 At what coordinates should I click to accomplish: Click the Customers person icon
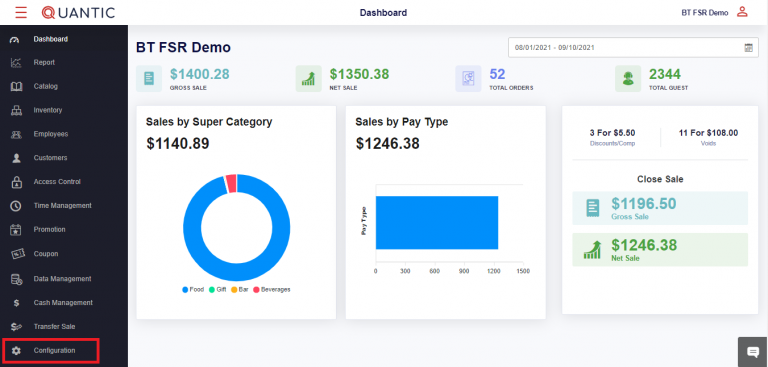16,158
